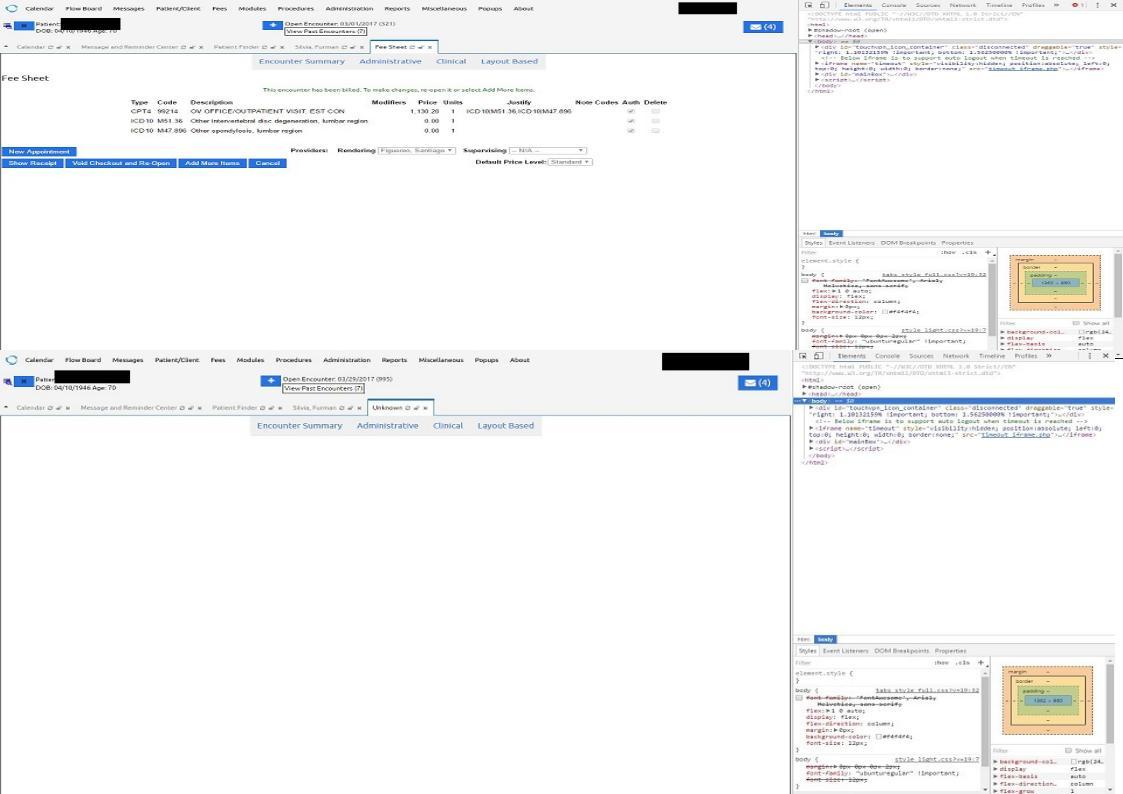
Task: Click #f4f4f4 background-color swatch, lower Styles pane
Action: tap(879, 737)
